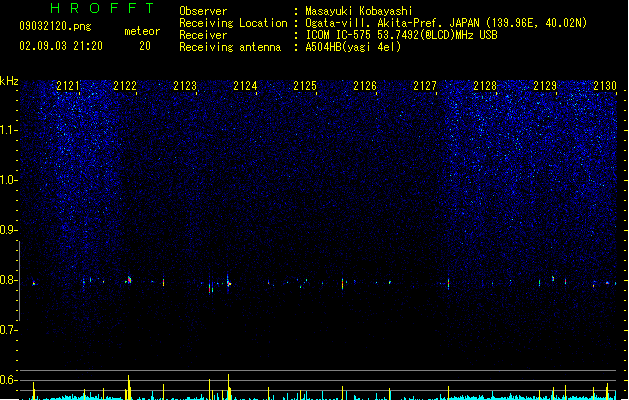Viewport: 629px width, 400px height.
Task: Click the 2126 time marker
Action: tap(365, 86)
